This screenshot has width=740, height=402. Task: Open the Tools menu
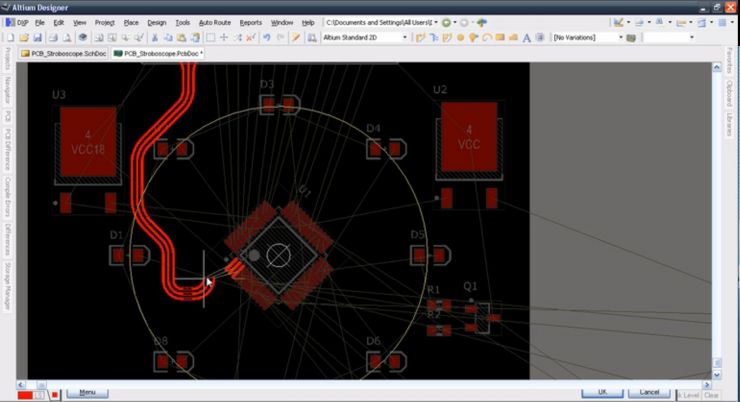coord(183,22)
